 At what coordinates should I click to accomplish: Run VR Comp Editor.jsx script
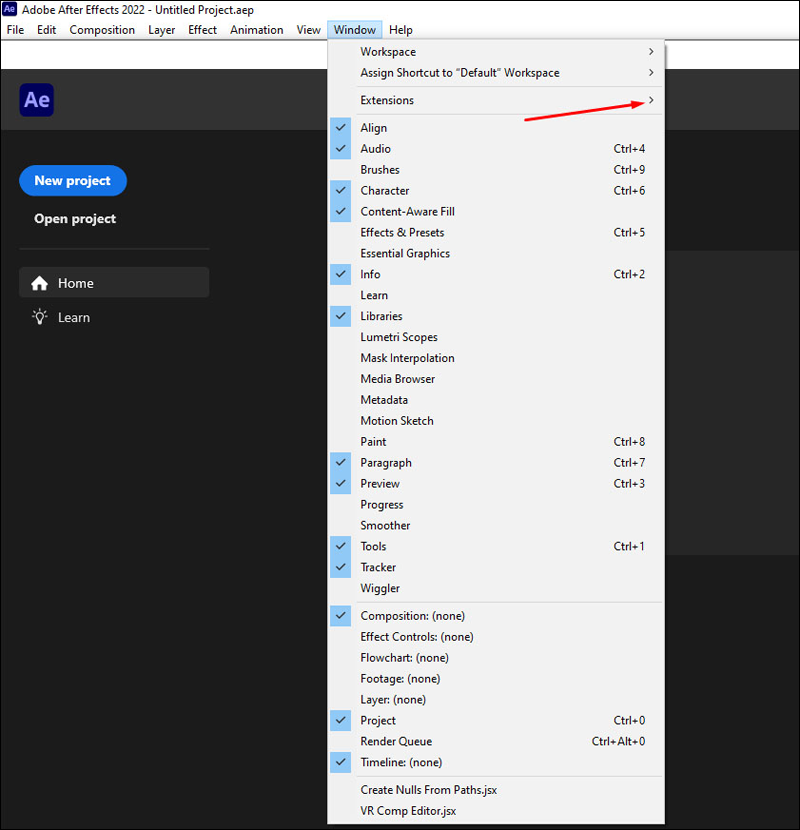(x=496, y=811)
